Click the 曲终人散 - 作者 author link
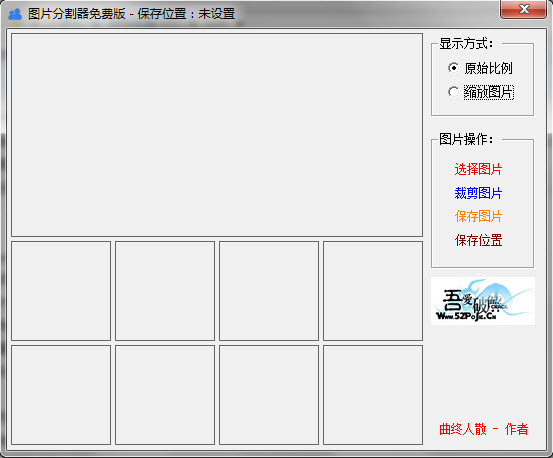Screen dimensions: 553x458 (483, 429)
